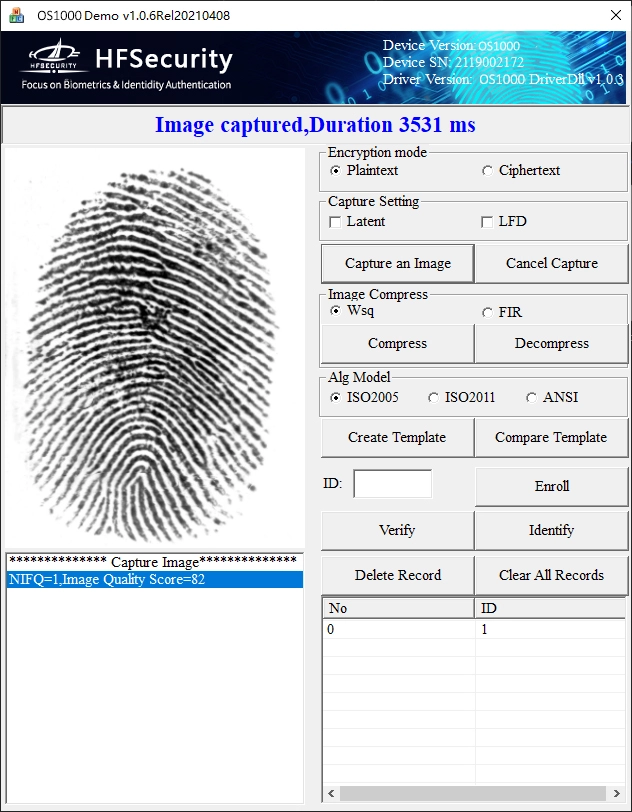This screenshot has height=812, width=632.
Task: Select the NIFQ=1 Image Quality Score log line
Action: (155, 579)
